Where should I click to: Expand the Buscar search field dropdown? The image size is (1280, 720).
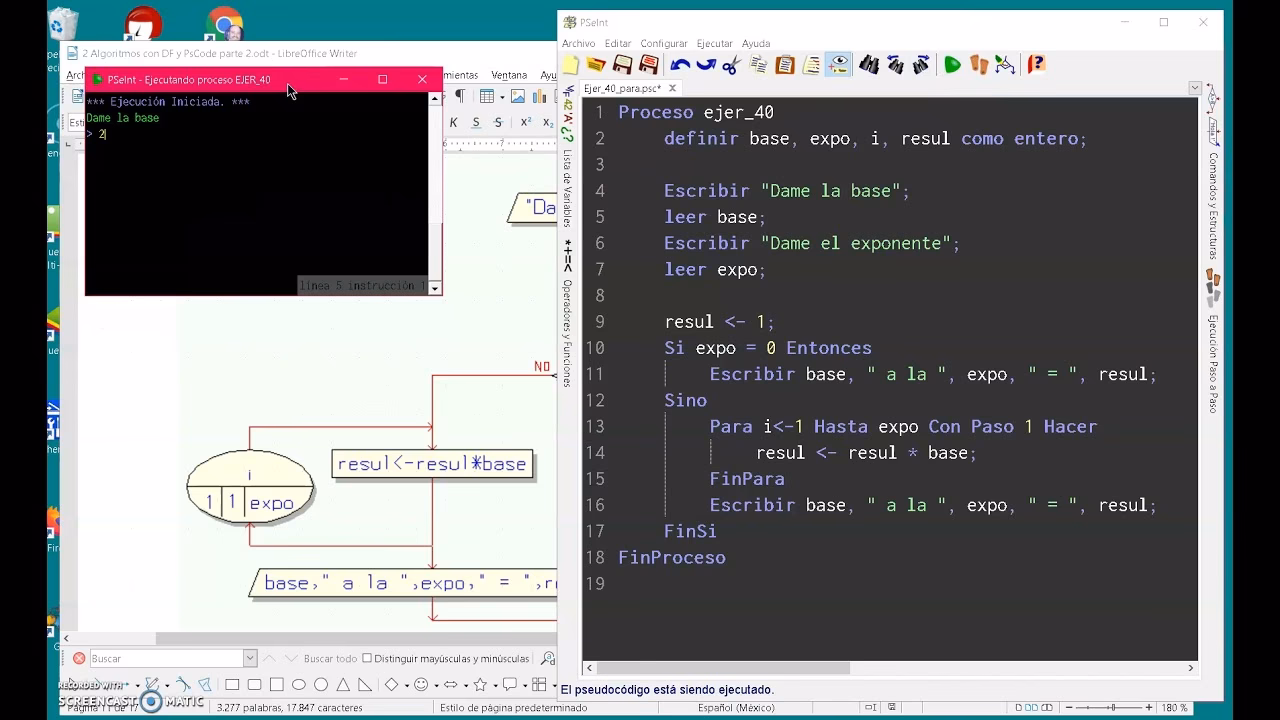250,658
